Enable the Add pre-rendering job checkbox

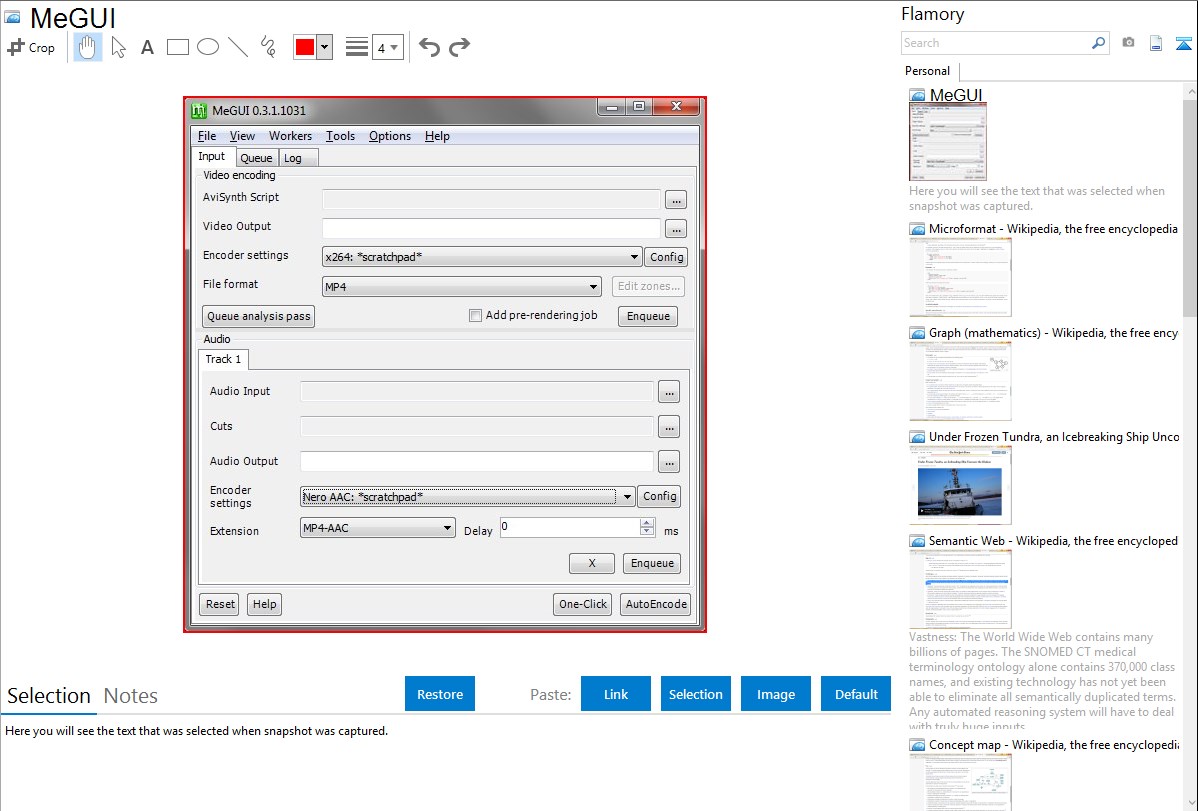[x=476, y=316]
